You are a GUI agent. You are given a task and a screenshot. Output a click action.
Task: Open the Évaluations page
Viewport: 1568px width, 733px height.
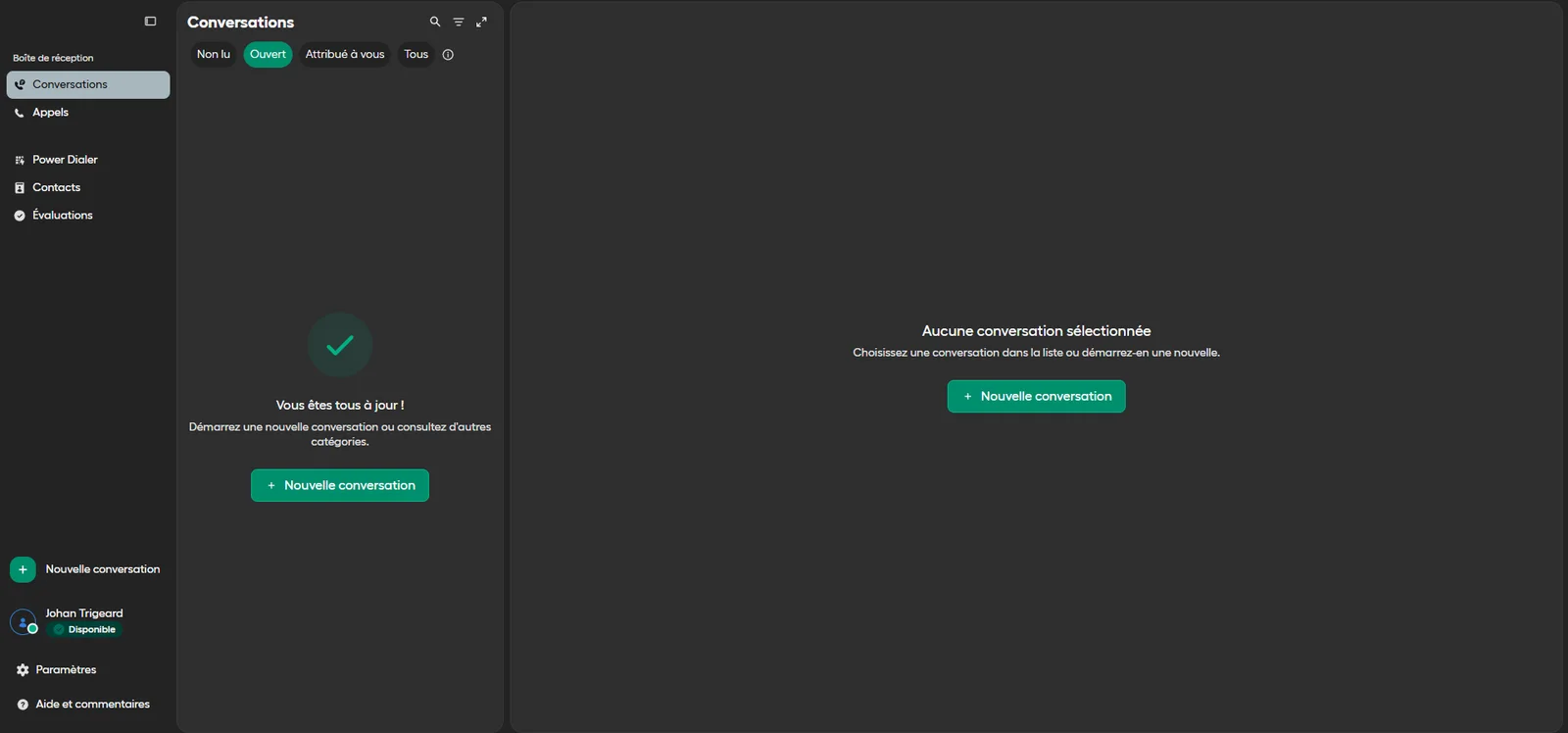[x=88, y=216]
